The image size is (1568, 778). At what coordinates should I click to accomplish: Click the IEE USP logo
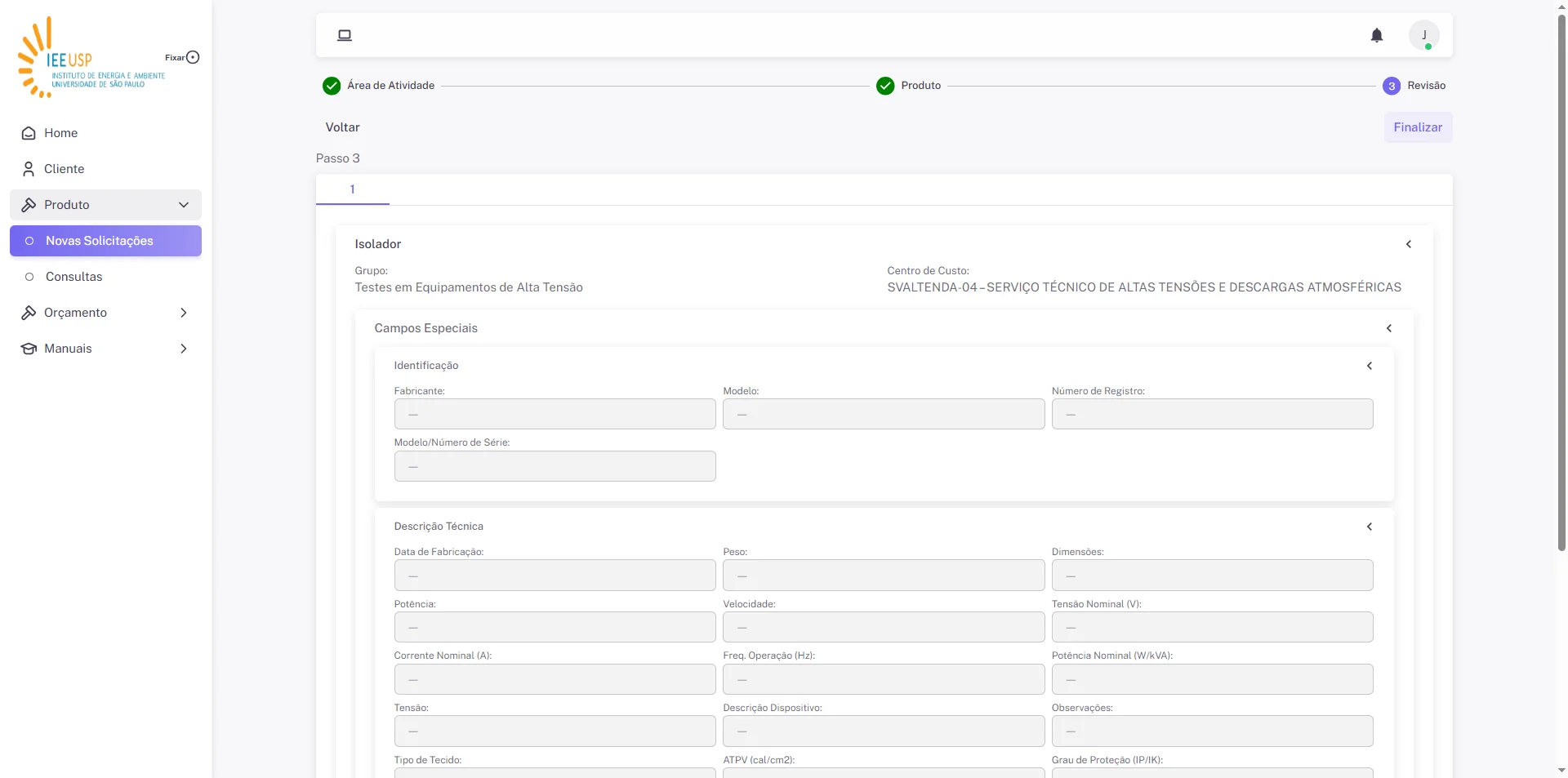[x=91, y=57]
